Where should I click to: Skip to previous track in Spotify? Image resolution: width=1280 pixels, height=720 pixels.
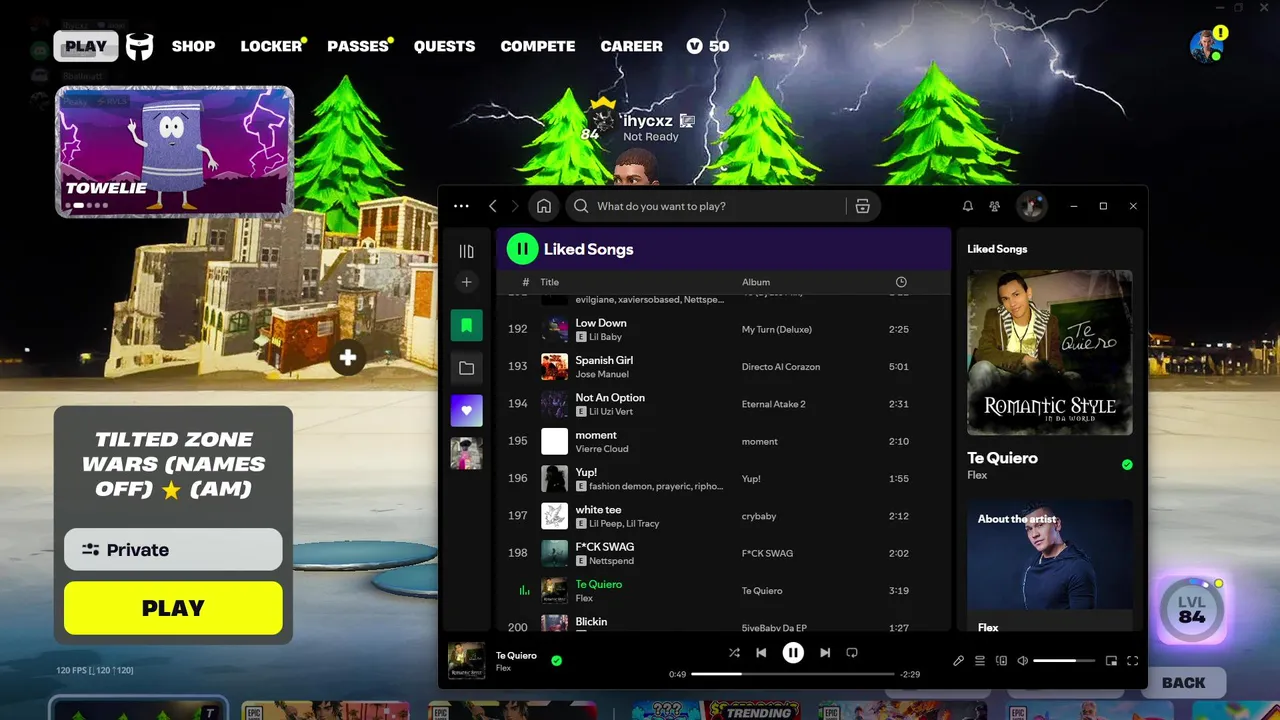pos(761,653)
